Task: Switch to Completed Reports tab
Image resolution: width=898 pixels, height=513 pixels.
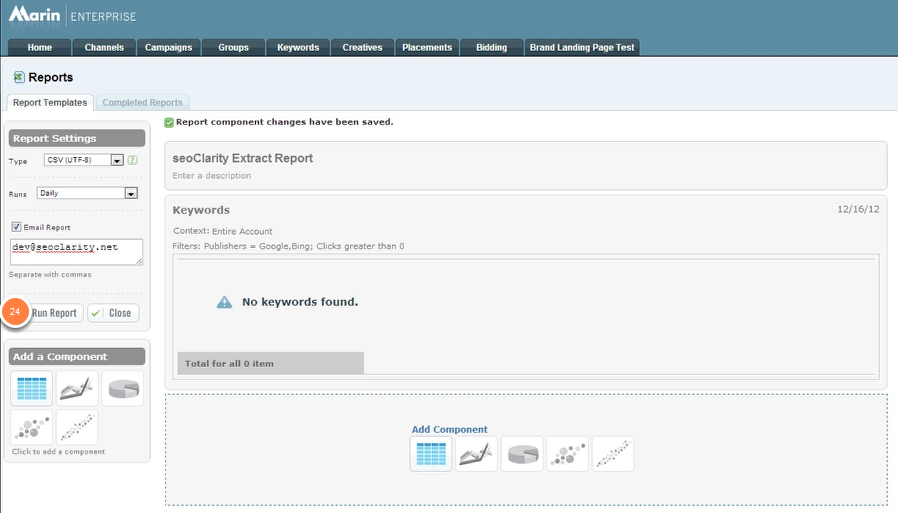Action: click(x=143, y=102)
